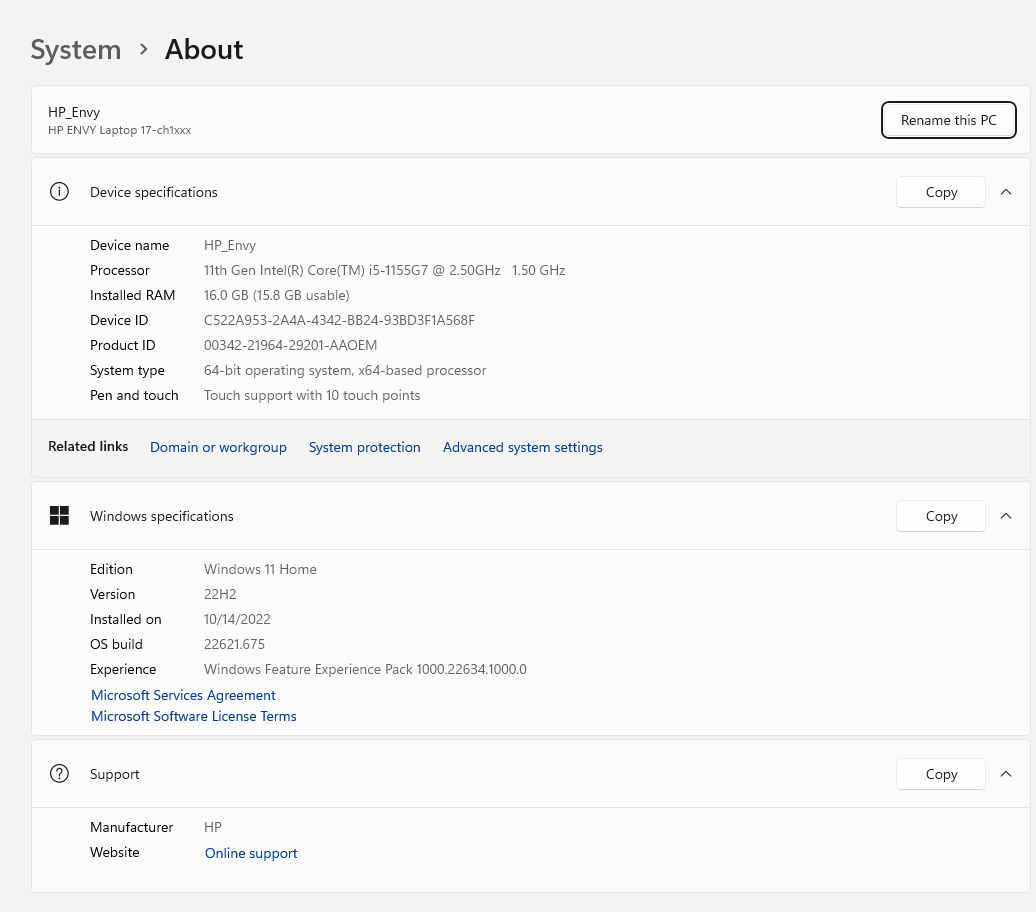The height and width of the screenshot is (912, 1036).
Task: Visit the HP Online support link
Action: [x=251, y=853]
